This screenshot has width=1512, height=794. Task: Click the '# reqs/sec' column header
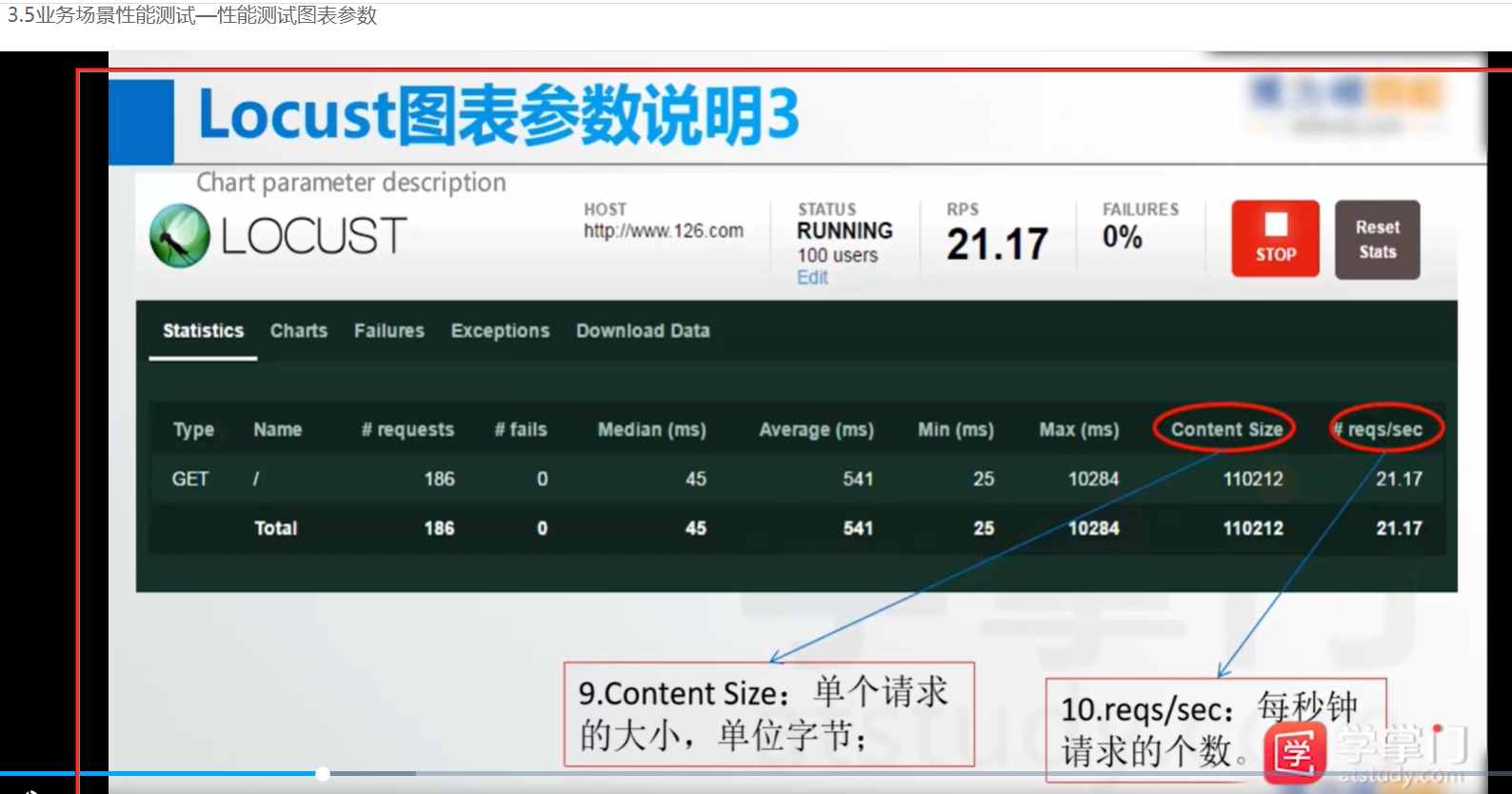click(1378, 429)
